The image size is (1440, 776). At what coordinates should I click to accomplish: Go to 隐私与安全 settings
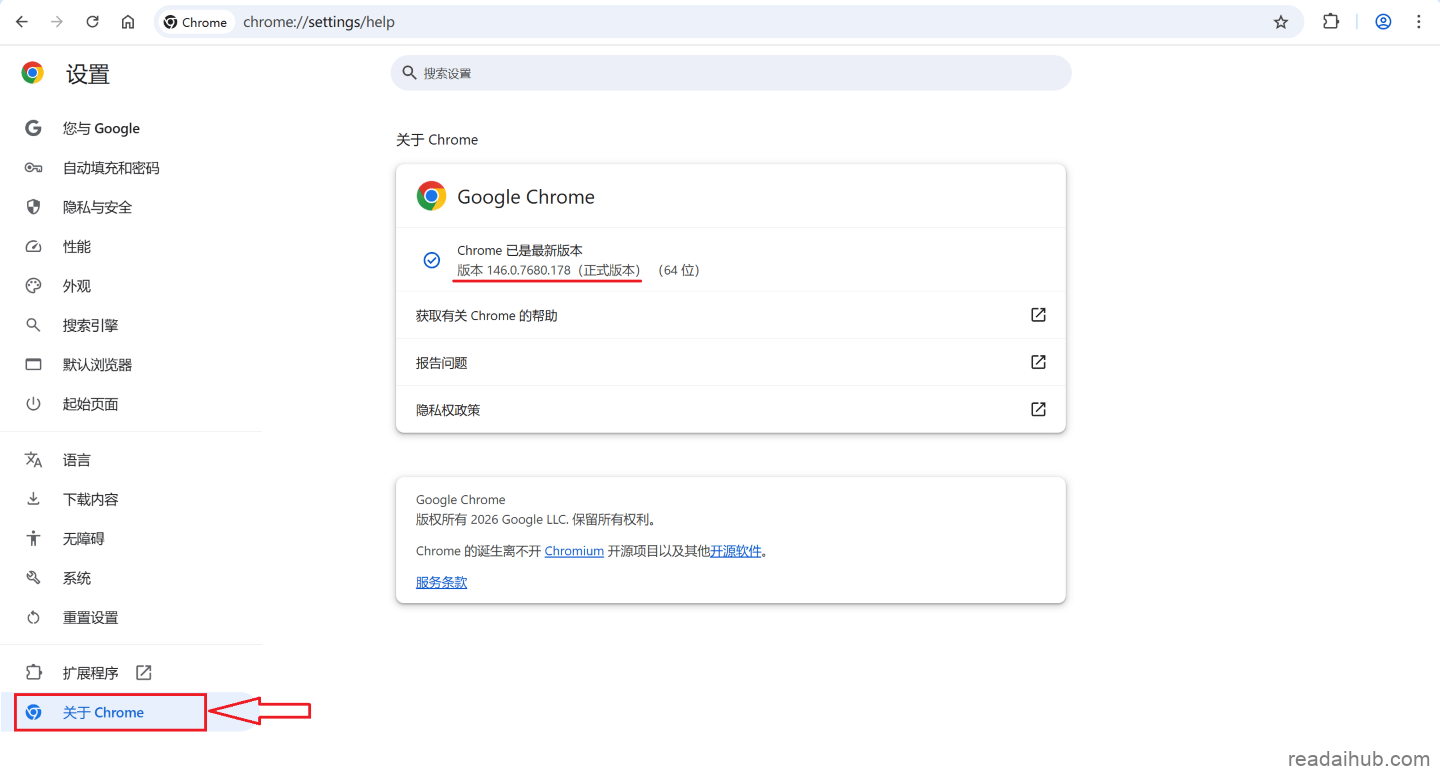click(97, 207)
